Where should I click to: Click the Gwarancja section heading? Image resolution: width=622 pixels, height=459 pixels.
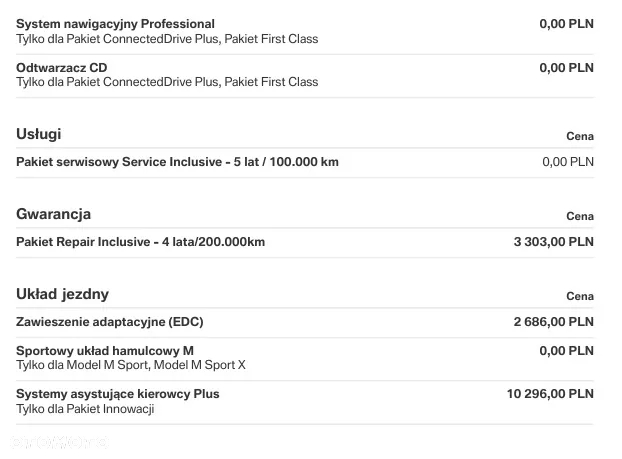(x=53, y=214)
